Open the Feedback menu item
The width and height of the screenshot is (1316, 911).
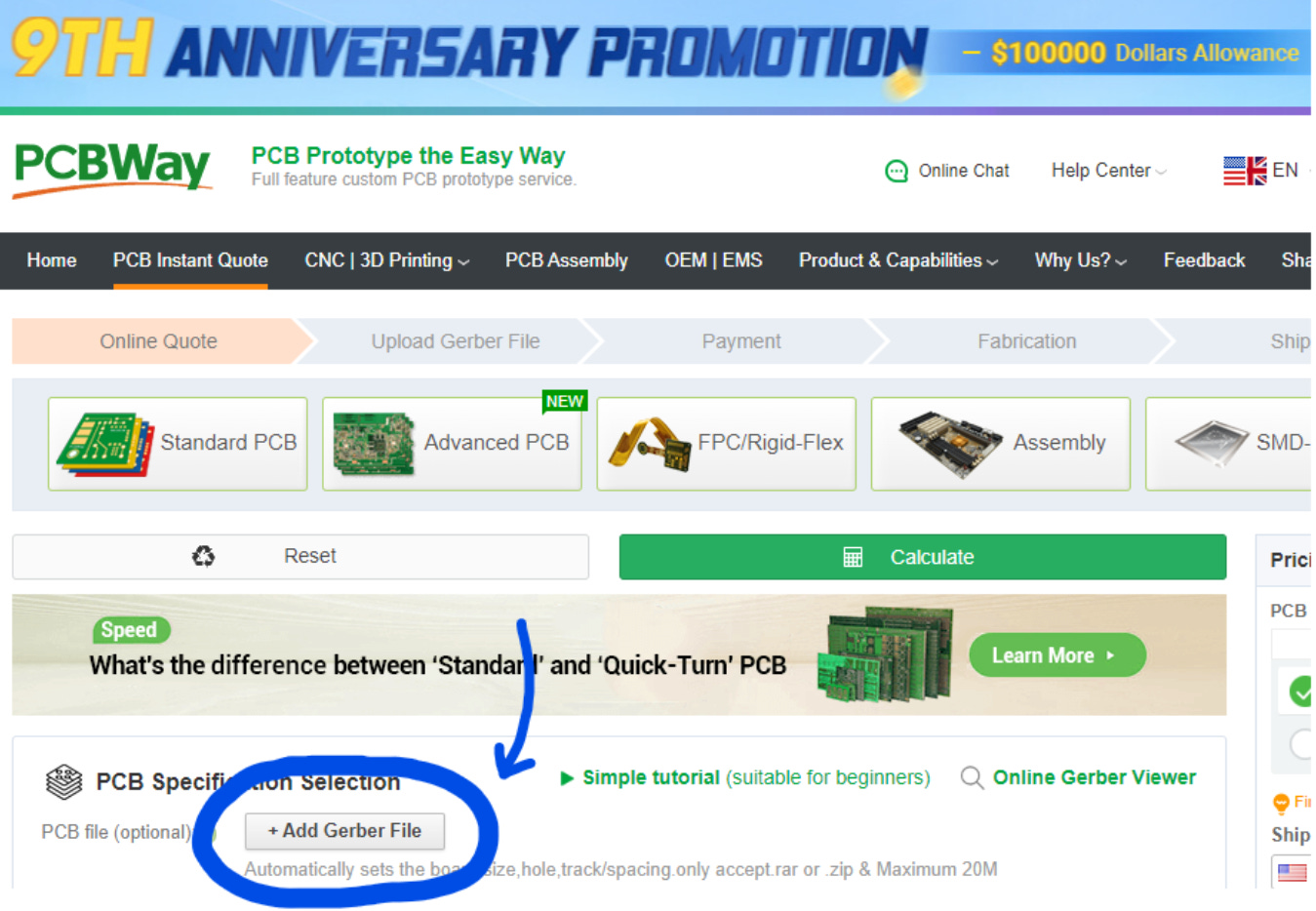point(1204,260)
